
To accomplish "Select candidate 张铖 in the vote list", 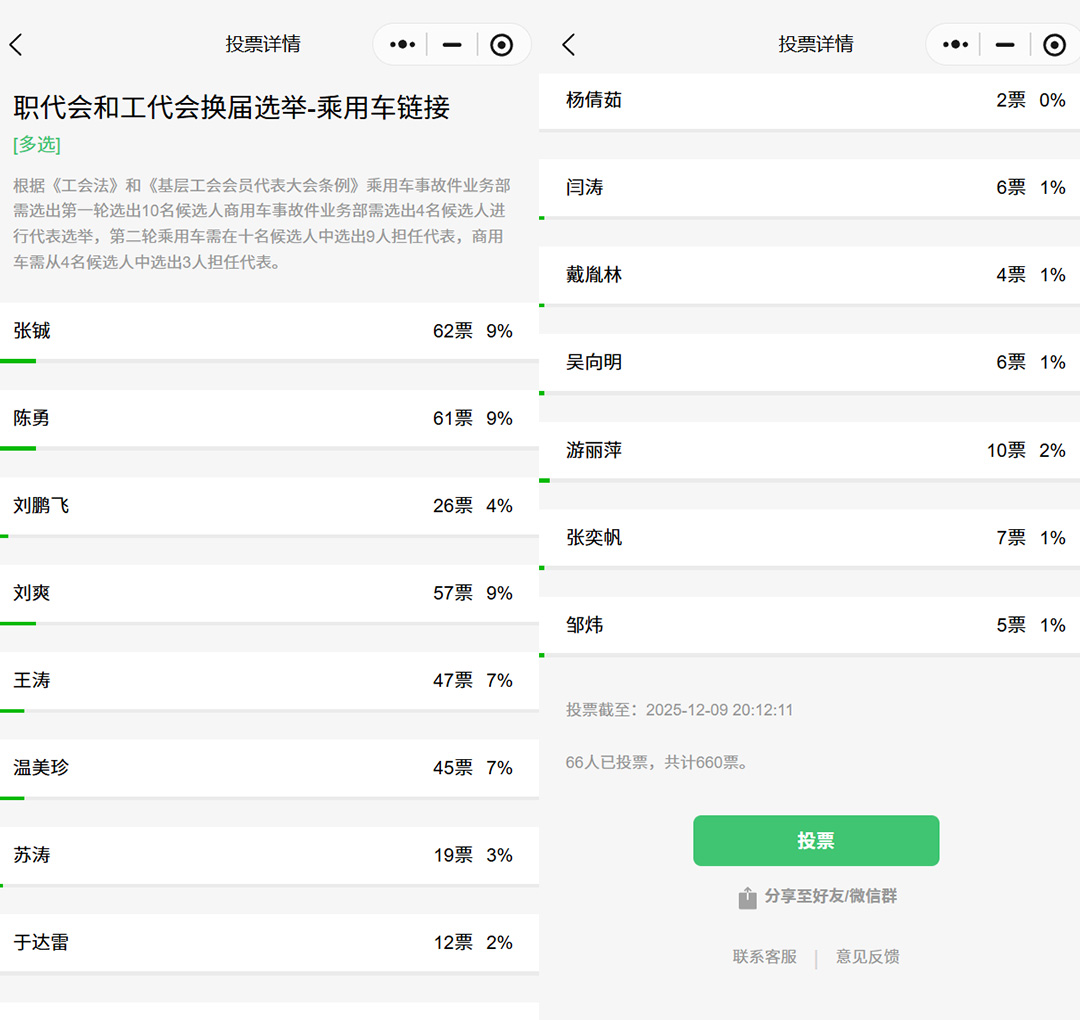I will click(x=270, y=331).
